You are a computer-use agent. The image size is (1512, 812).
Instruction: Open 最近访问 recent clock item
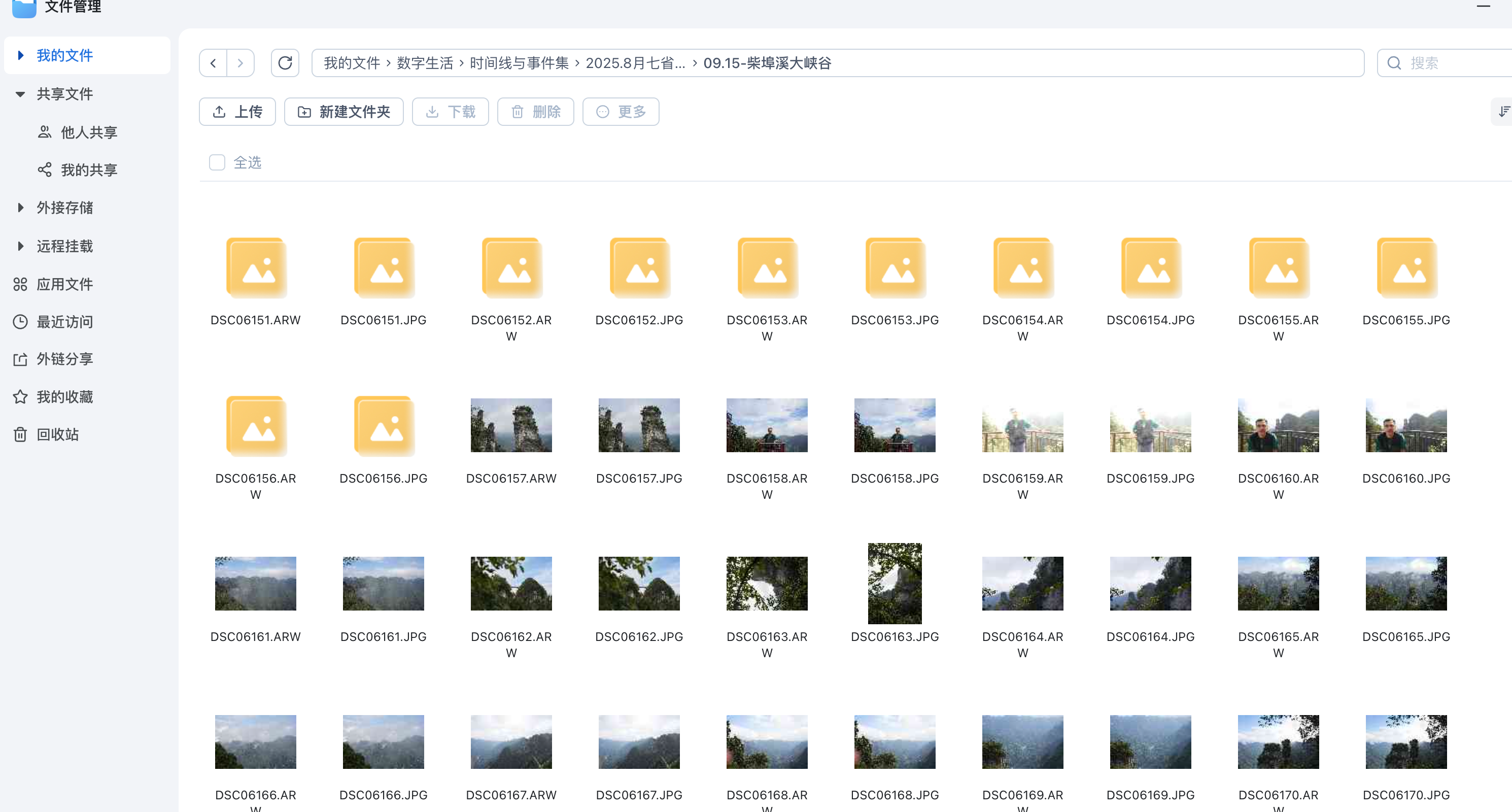(x=64, y=322)
